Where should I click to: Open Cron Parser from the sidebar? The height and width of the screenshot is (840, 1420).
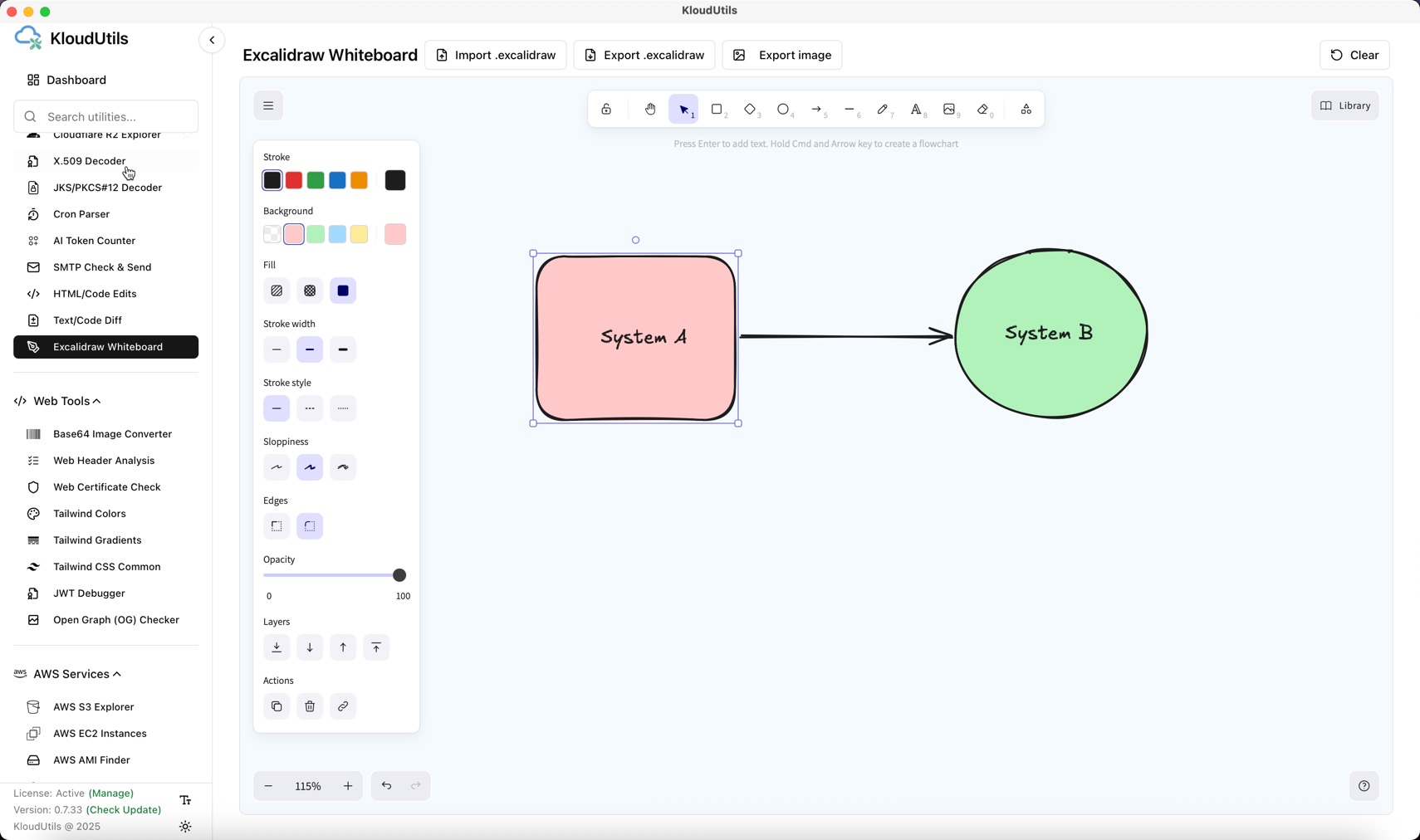81,214
